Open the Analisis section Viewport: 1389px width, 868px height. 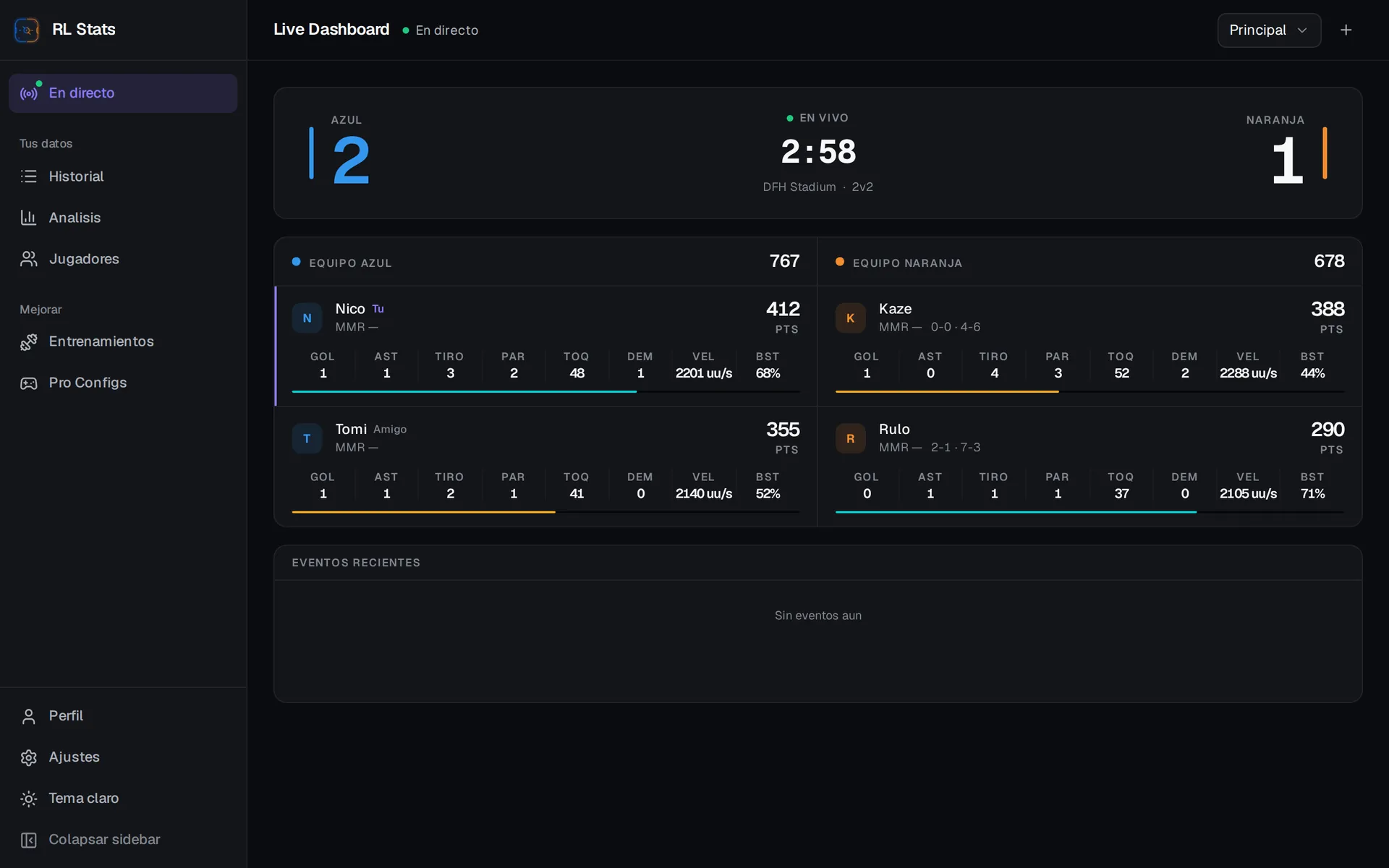[x=123, y=218]
